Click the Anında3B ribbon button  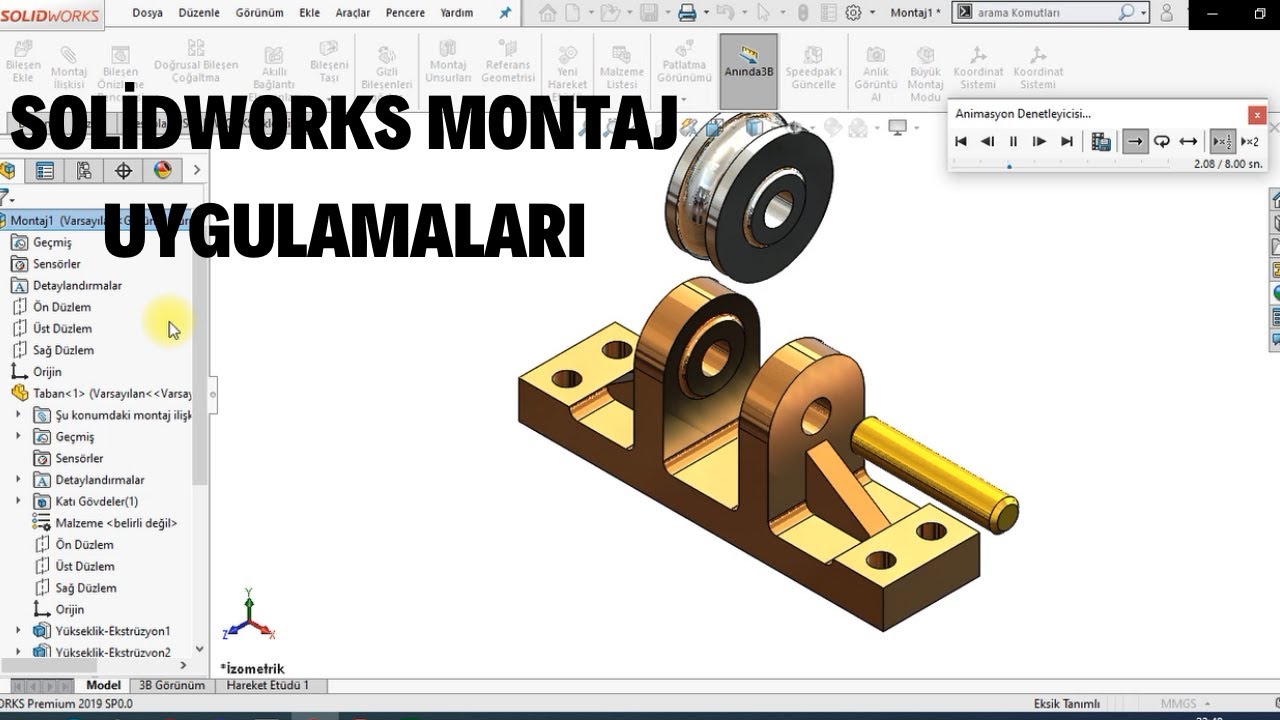(x=749, y=72)
